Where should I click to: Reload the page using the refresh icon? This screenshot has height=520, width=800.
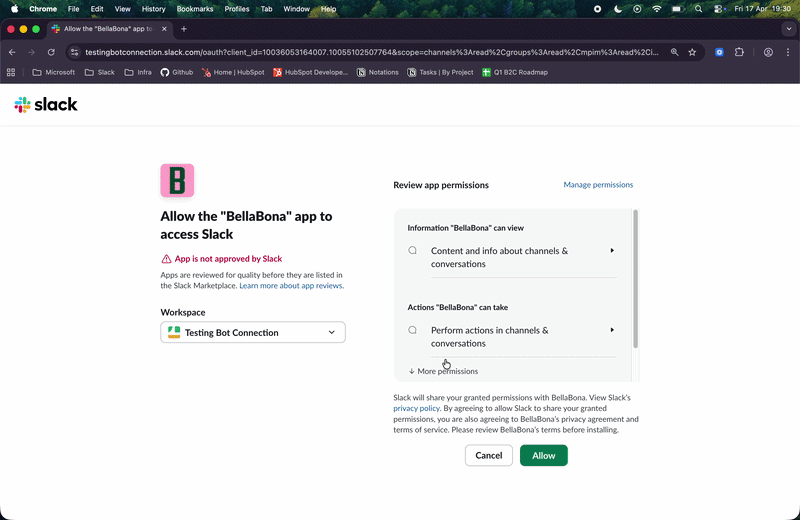coord(51,52)
